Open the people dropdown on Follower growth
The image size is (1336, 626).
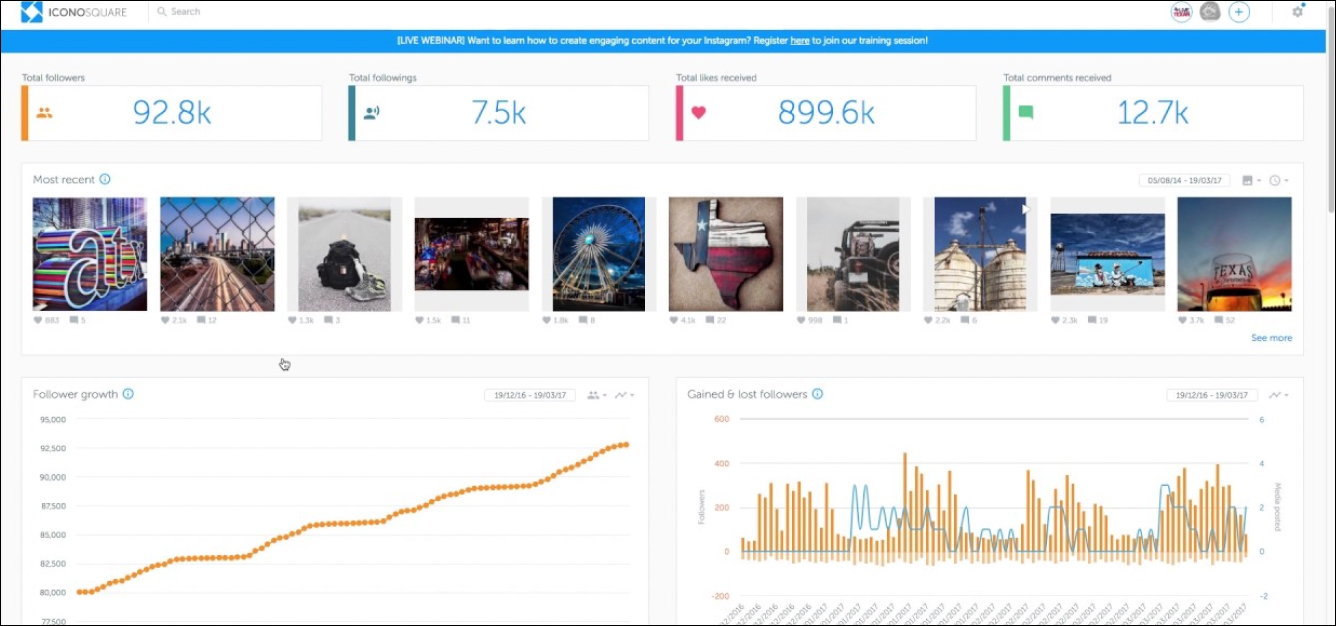point(596,395)
